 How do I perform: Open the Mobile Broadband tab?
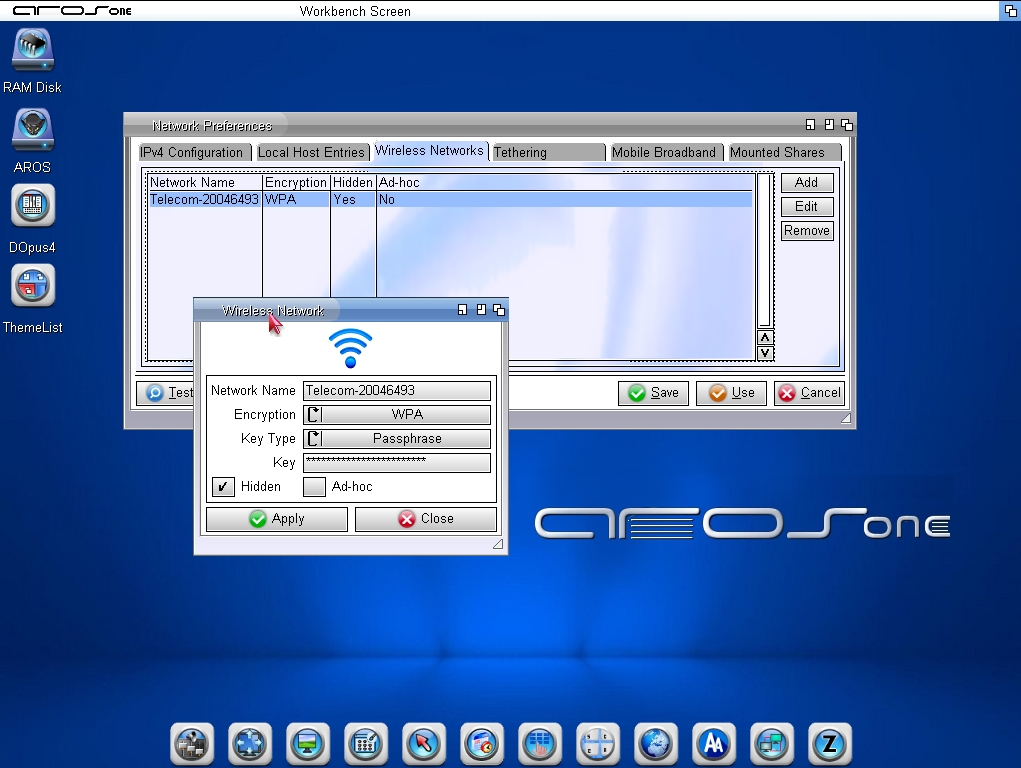[667, 152]
